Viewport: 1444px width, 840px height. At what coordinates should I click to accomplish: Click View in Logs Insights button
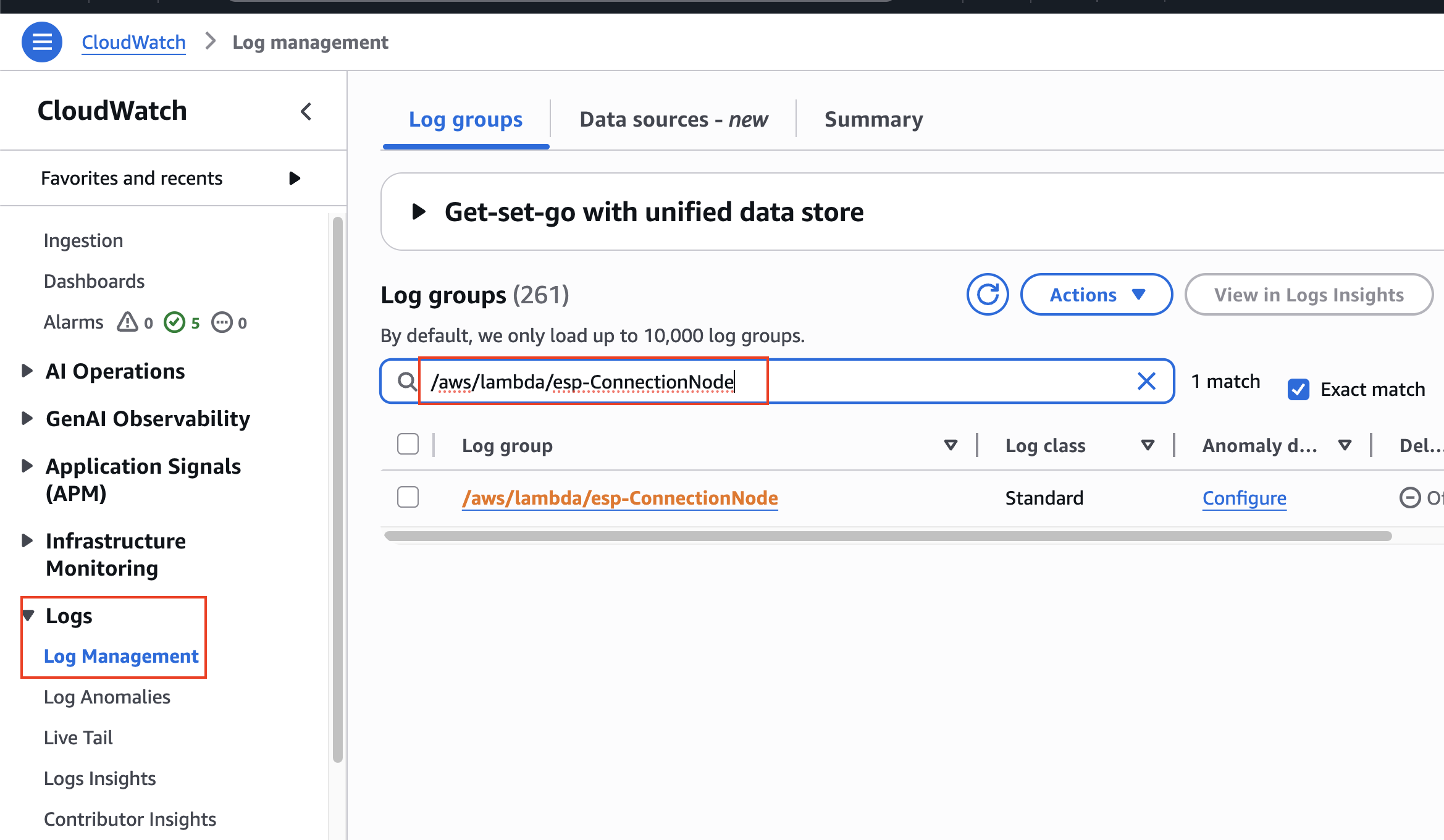1309,295
